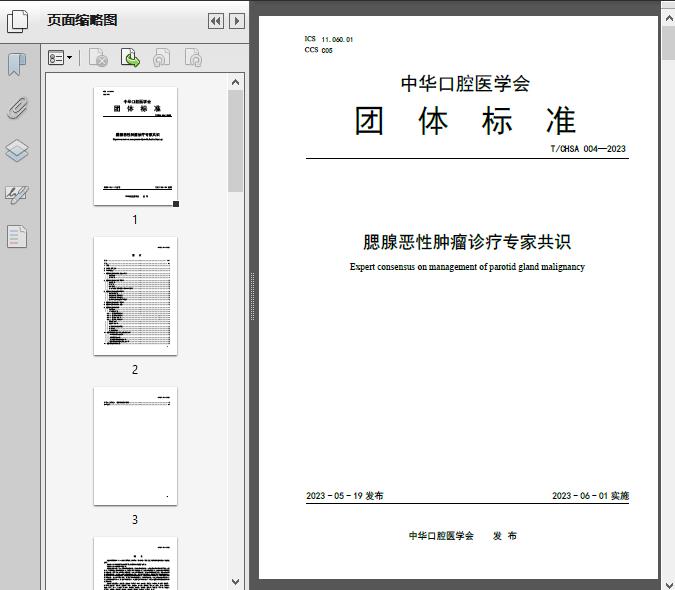Open the Bookmarks panel
Screen dimensions: 675x590
17,65
